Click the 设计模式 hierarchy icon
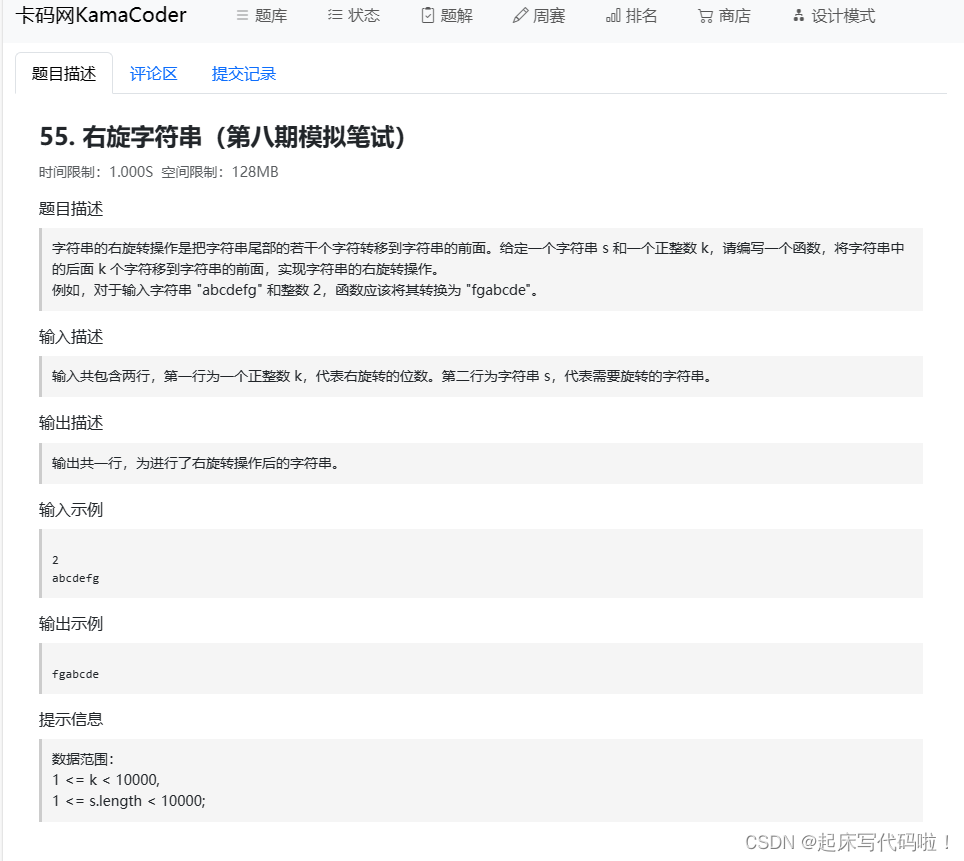964x861 pixels. tap(798, 15)
